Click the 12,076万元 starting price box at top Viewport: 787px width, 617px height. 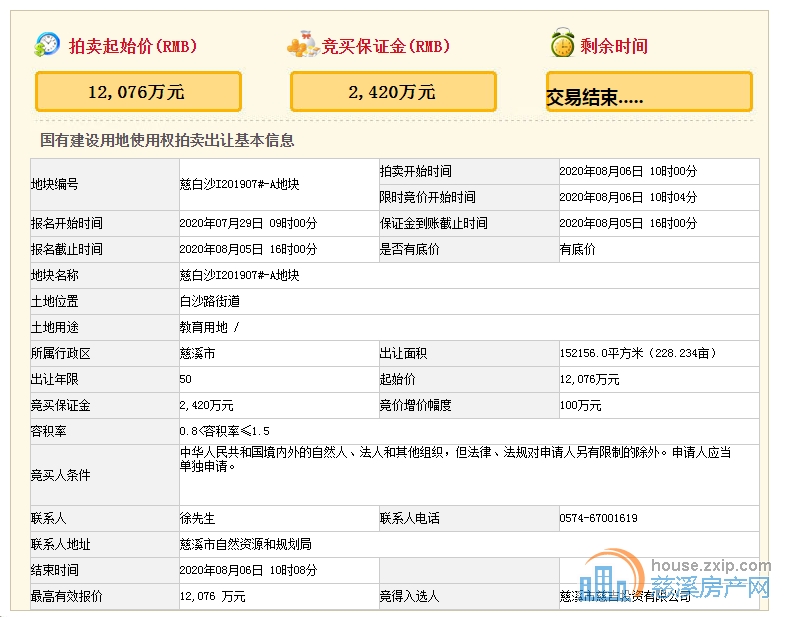(138, 92)
